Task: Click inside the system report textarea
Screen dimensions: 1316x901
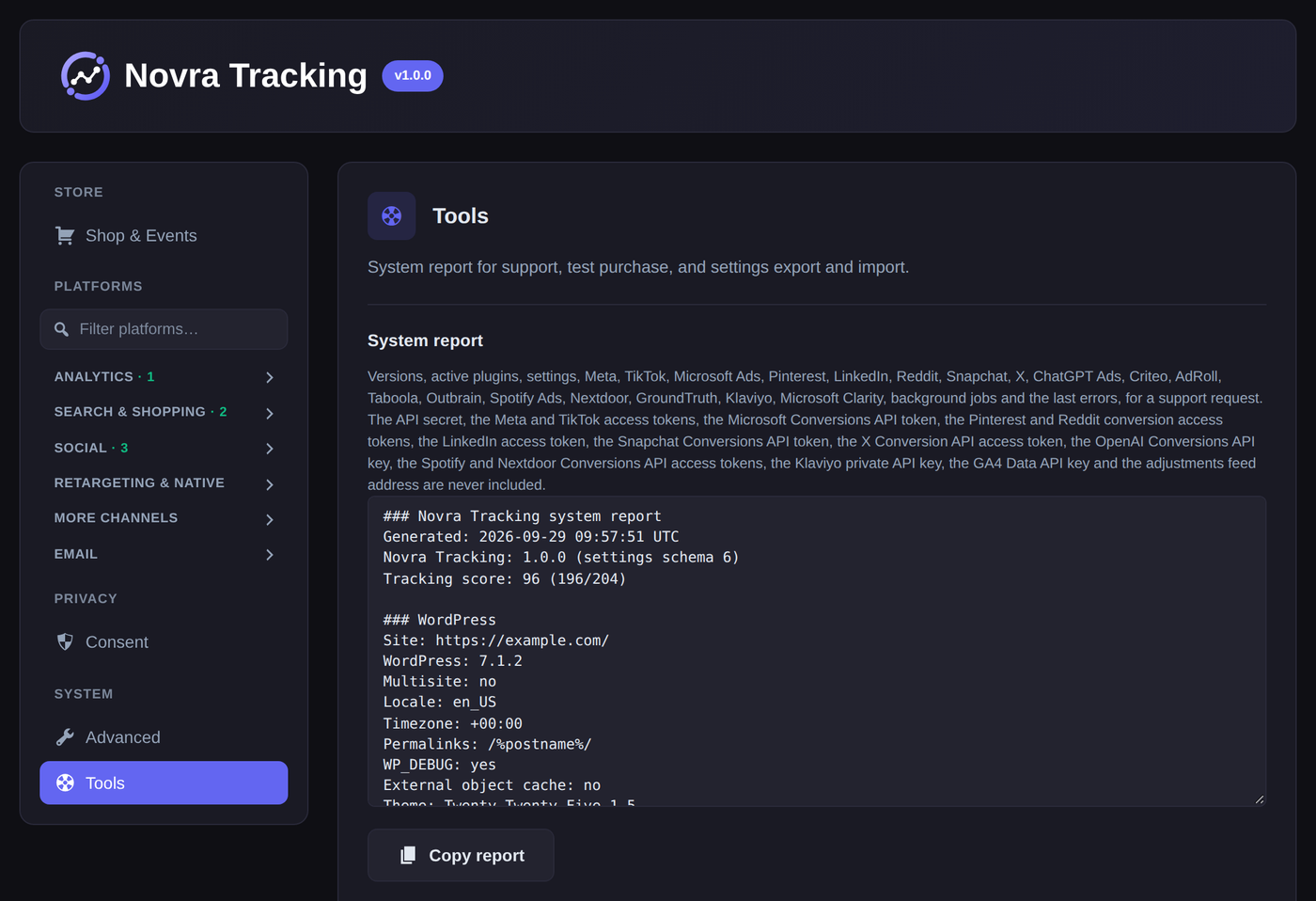Action: tap(817, 652)
